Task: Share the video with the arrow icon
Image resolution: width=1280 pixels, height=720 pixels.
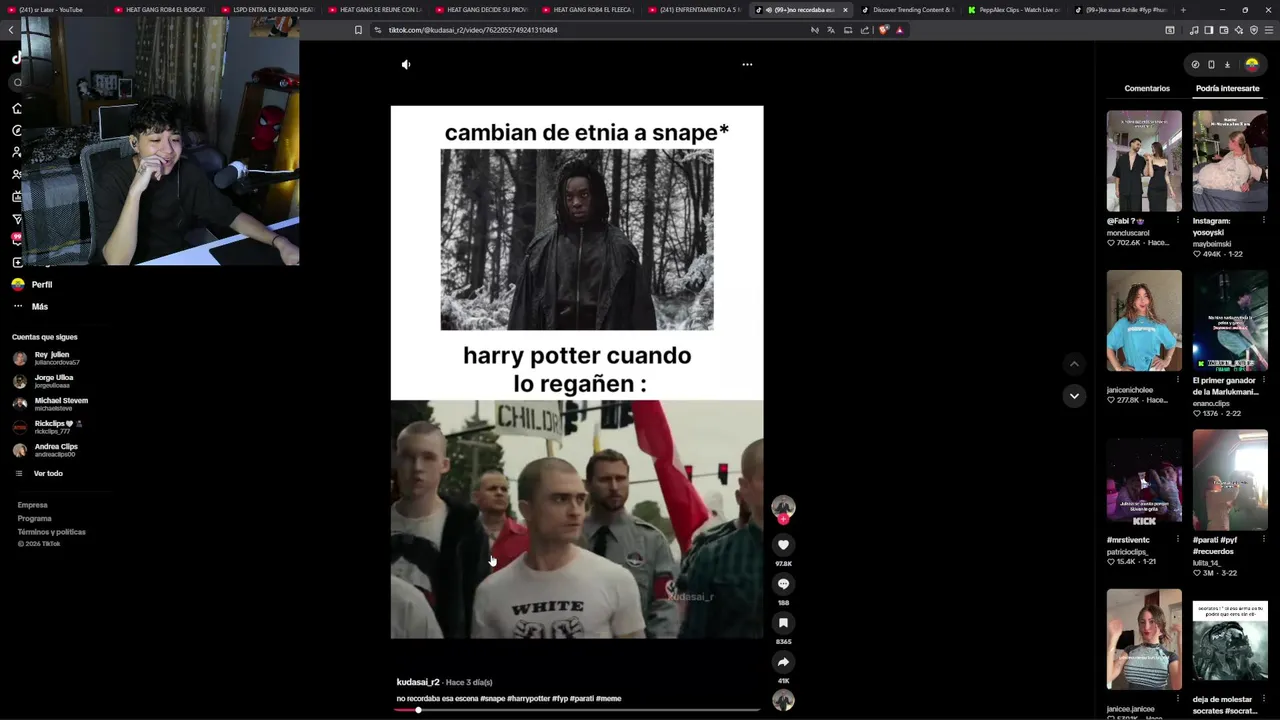Action: point(783,662)
